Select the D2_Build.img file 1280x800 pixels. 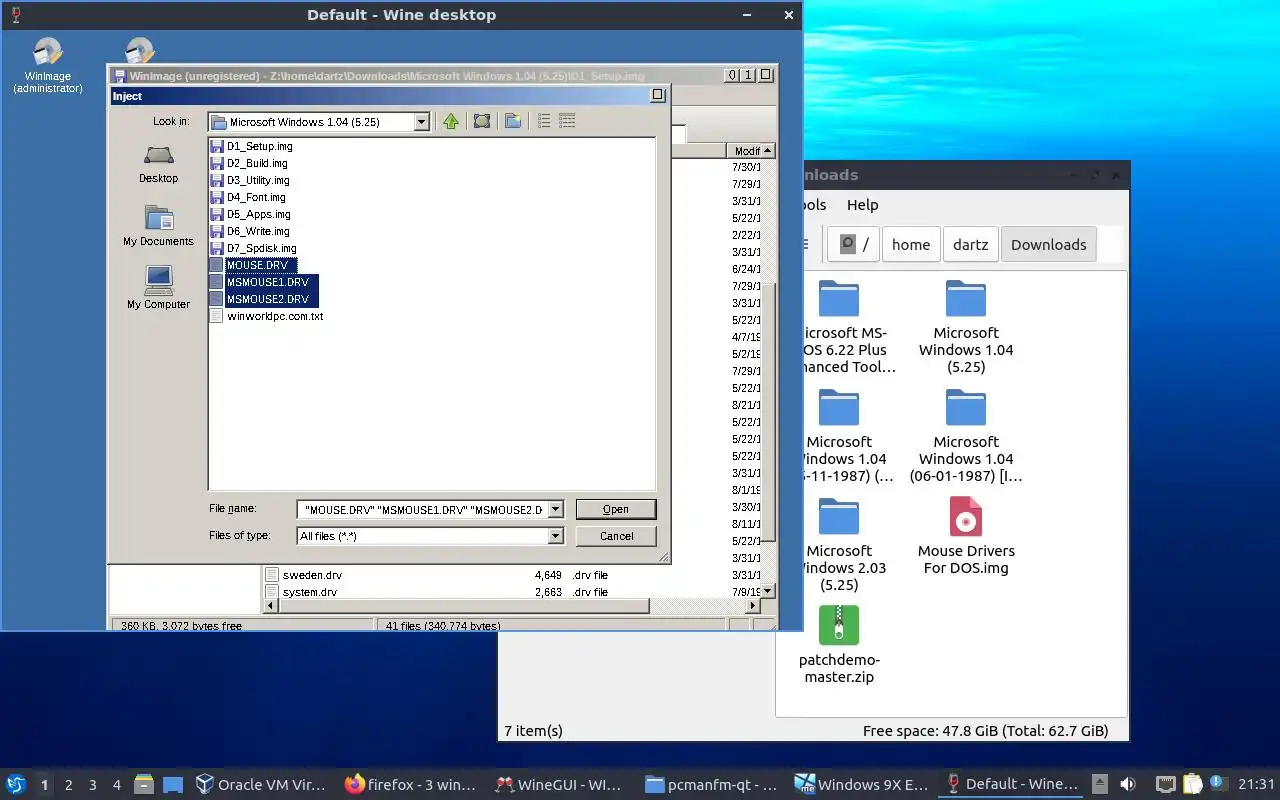coord(250,163)
